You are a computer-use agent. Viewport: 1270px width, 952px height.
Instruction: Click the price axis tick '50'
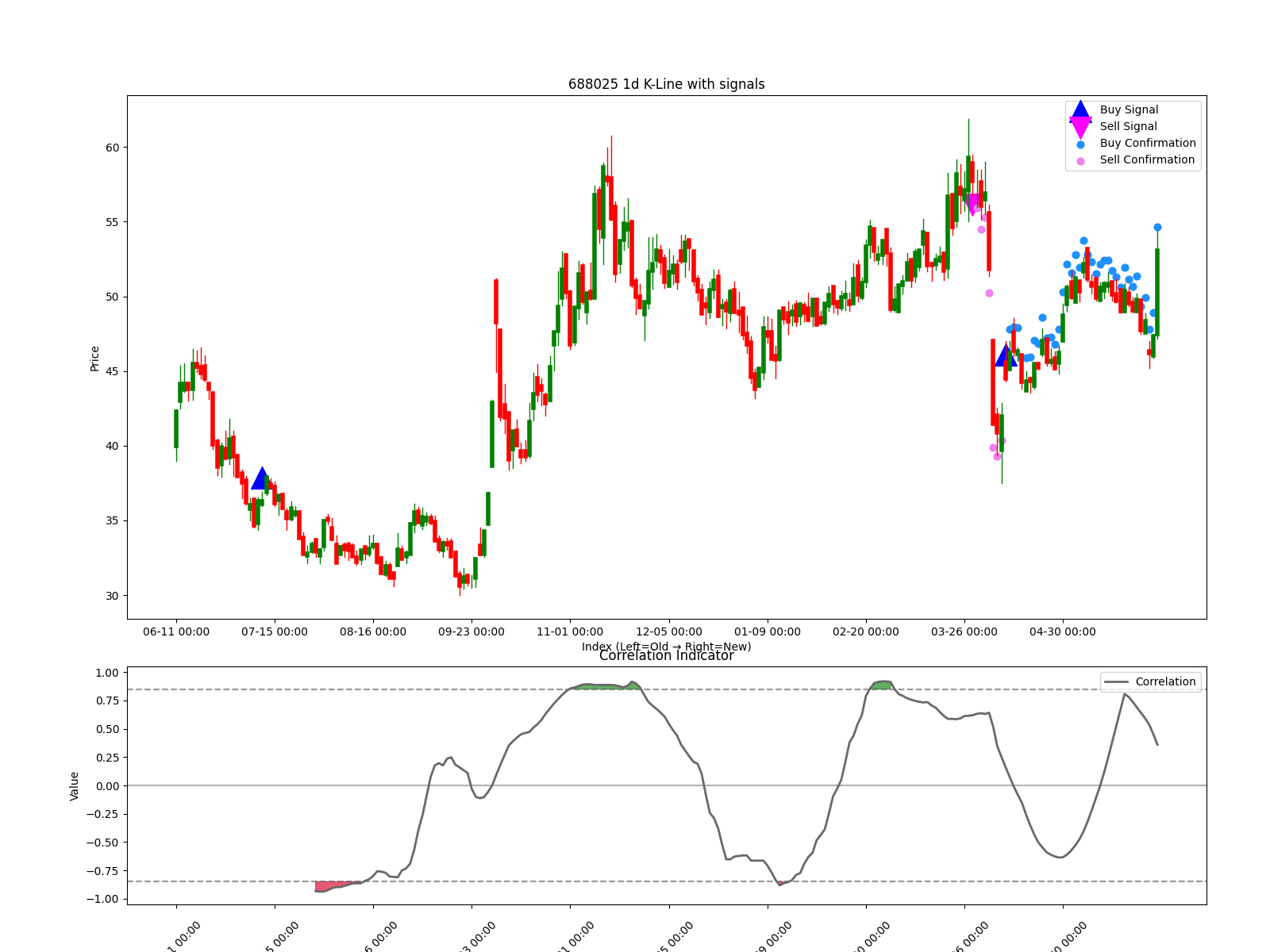(x=112, y=297)
